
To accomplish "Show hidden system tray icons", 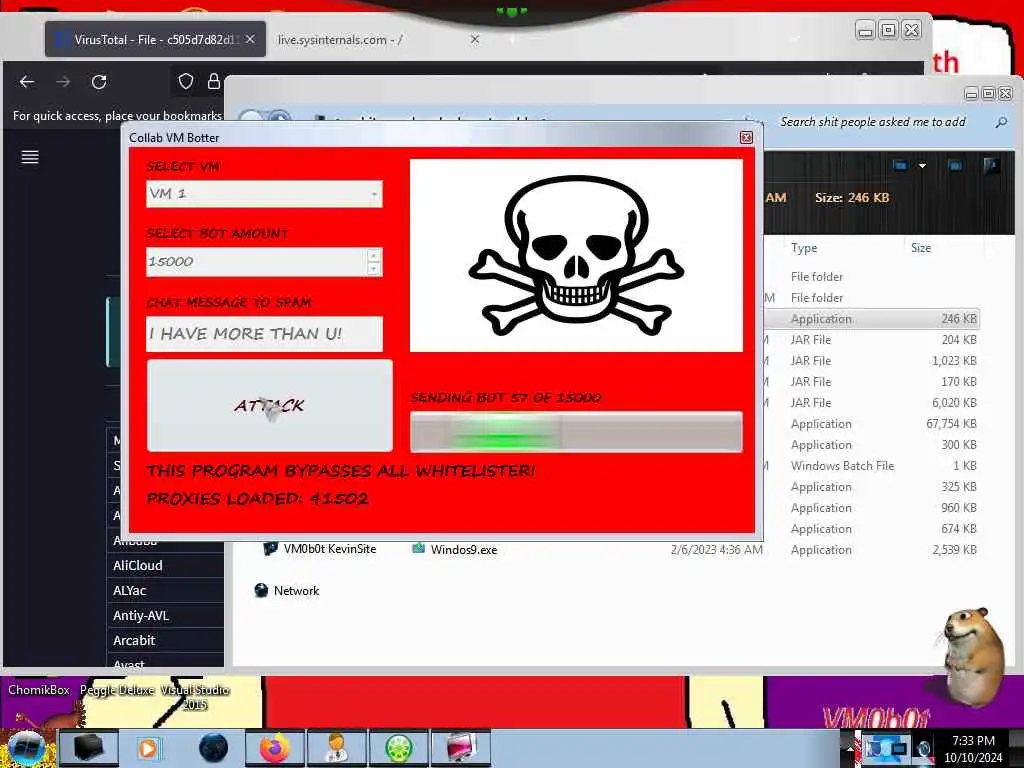I will pyautogui.click(x=850, y=748).
